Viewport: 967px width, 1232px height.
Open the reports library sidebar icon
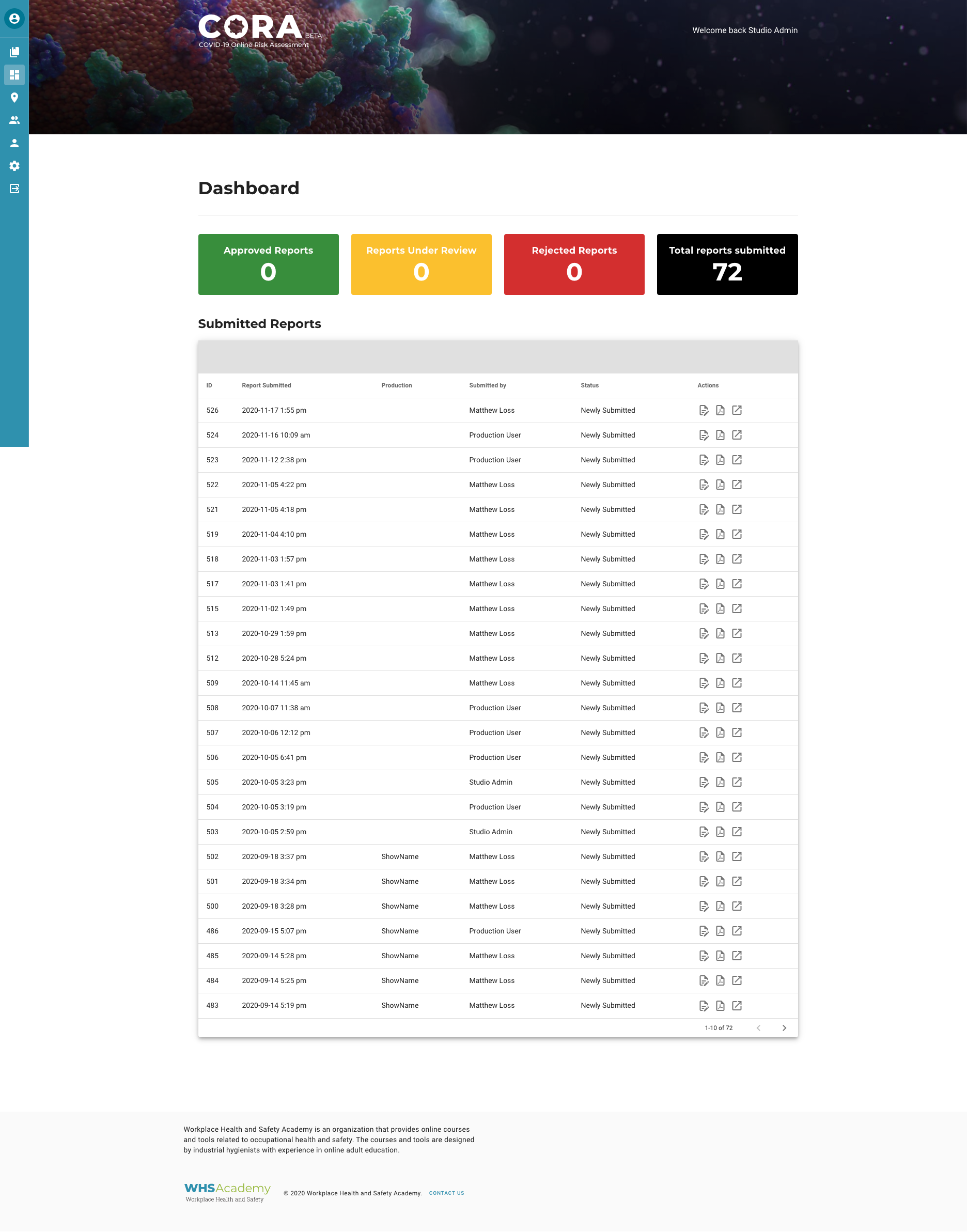tap(14, 52)
